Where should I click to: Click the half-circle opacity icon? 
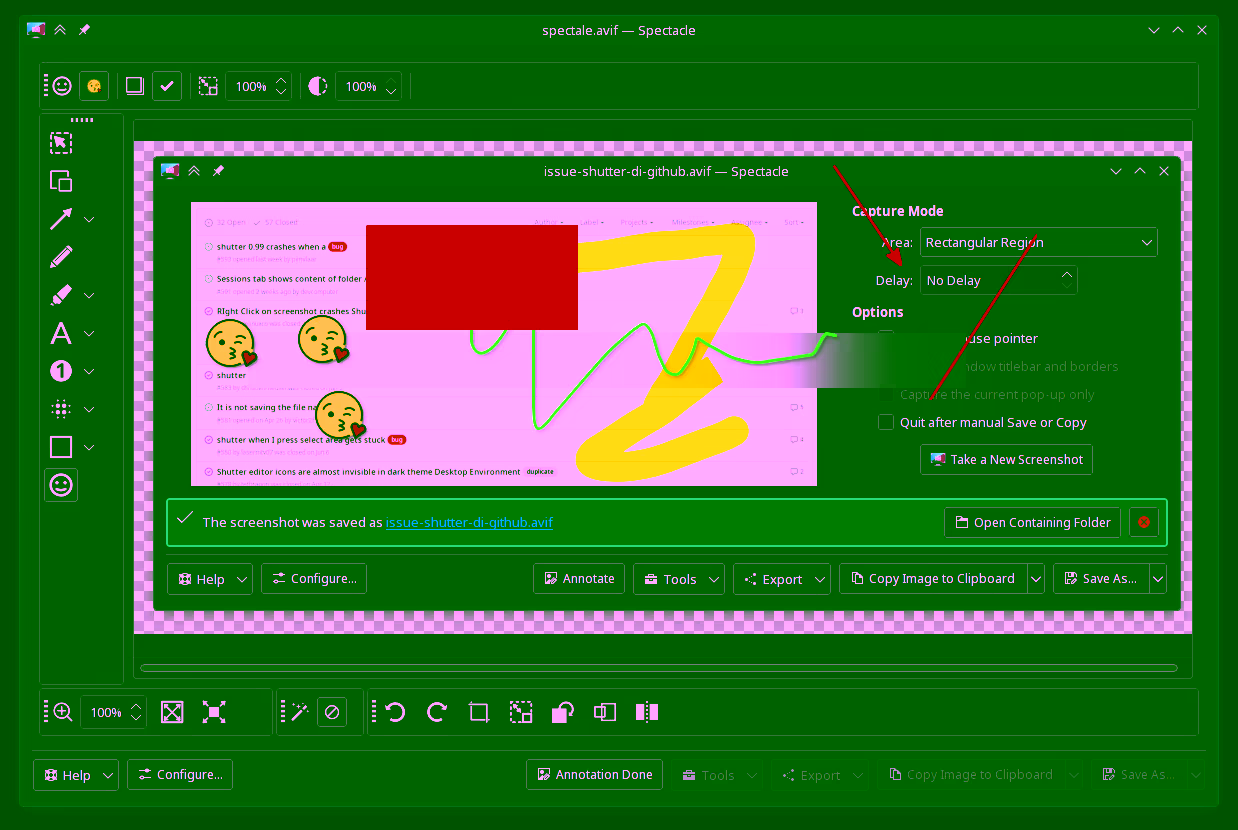pos(318,87)
